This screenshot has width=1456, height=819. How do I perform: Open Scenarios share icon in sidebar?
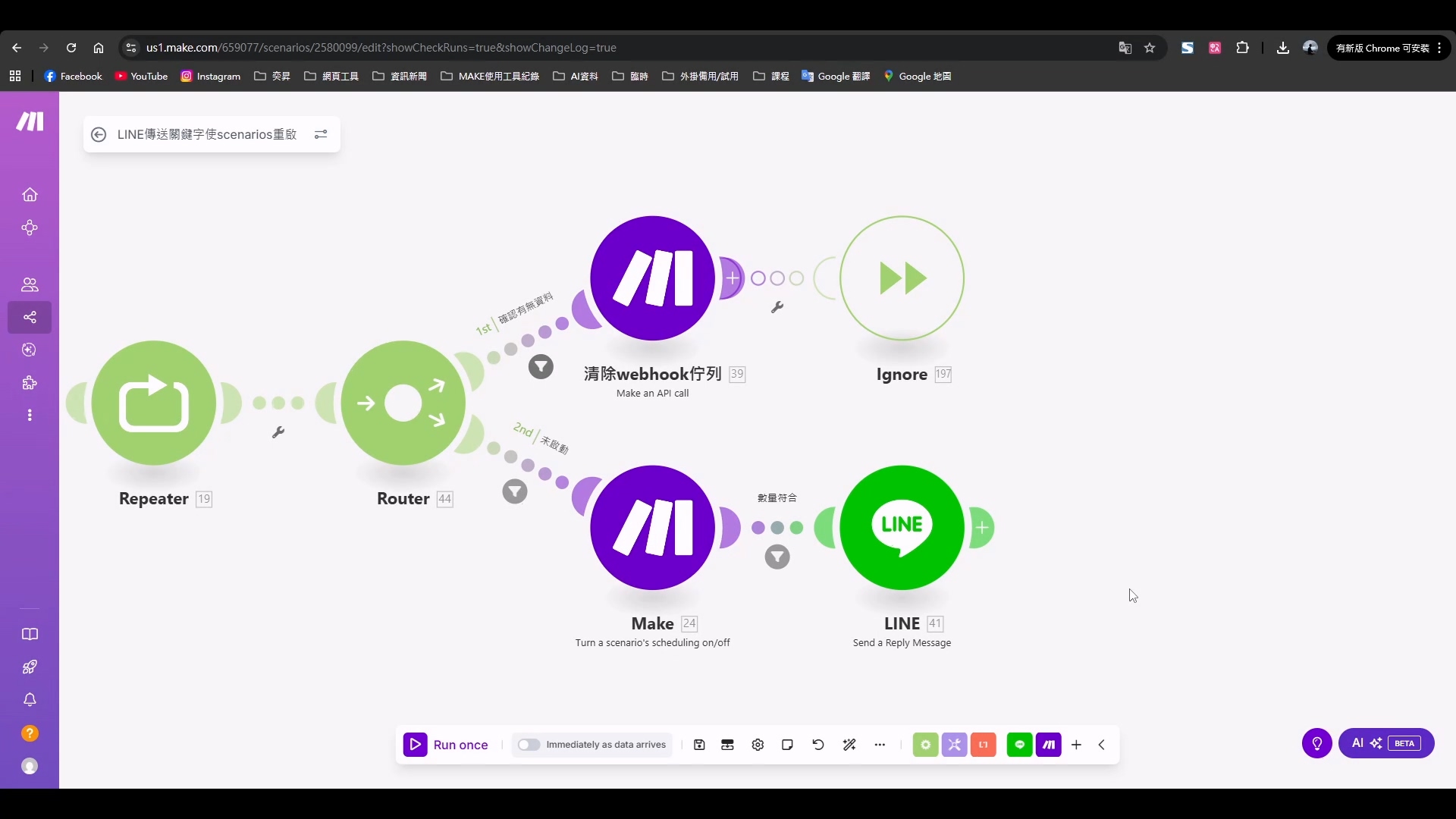pyautogui.click(x=30, y=317)
